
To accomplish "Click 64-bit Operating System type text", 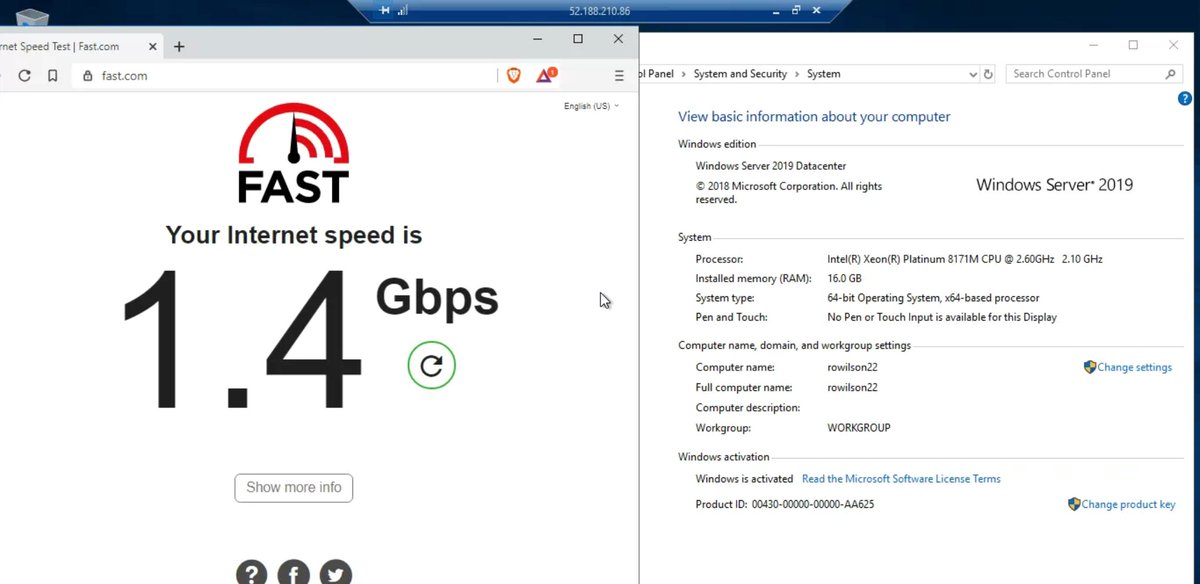I will tap(933, 298).
